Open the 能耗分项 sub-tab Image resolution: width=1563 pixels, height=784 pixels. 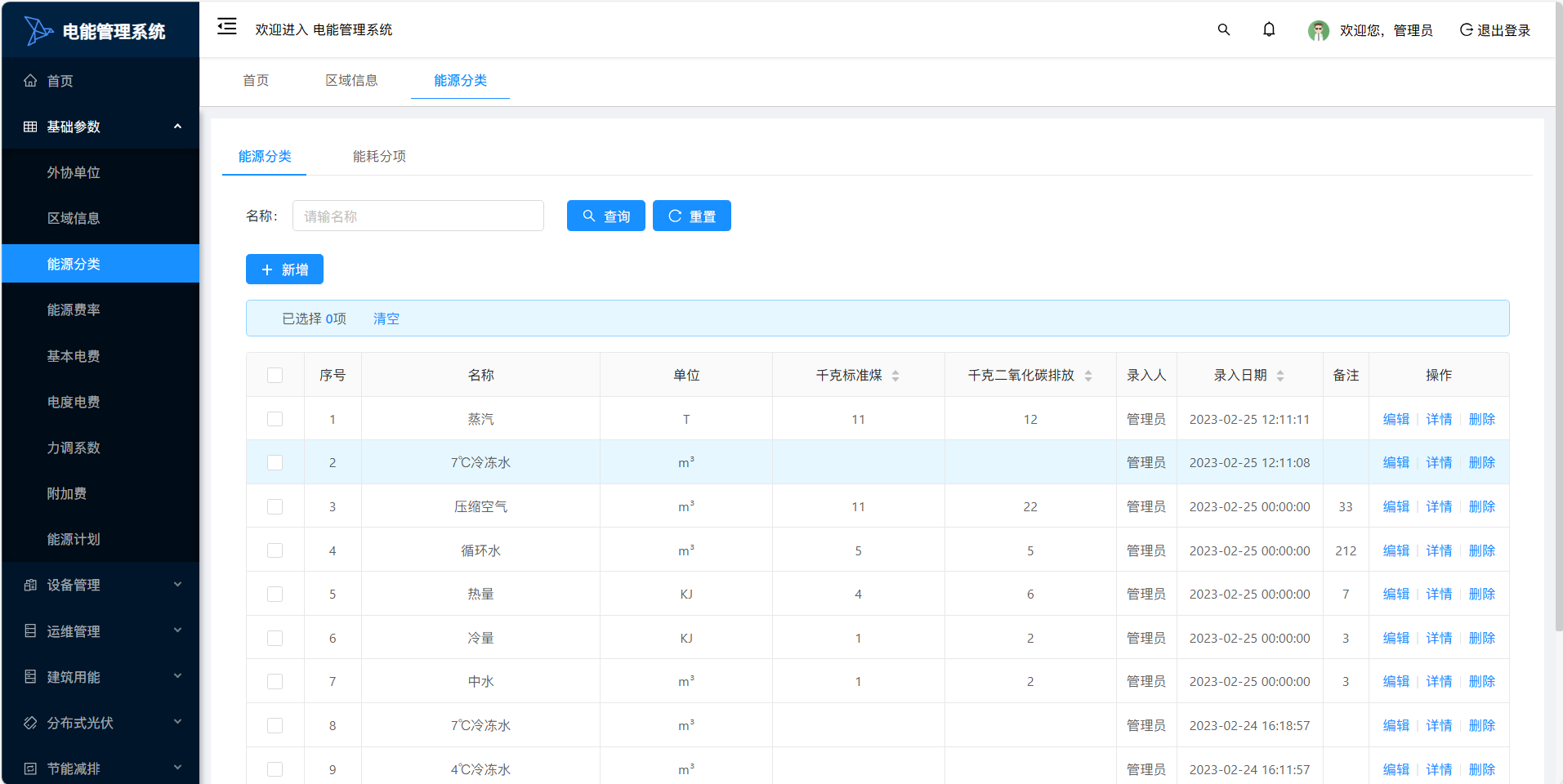click(379, 156)
